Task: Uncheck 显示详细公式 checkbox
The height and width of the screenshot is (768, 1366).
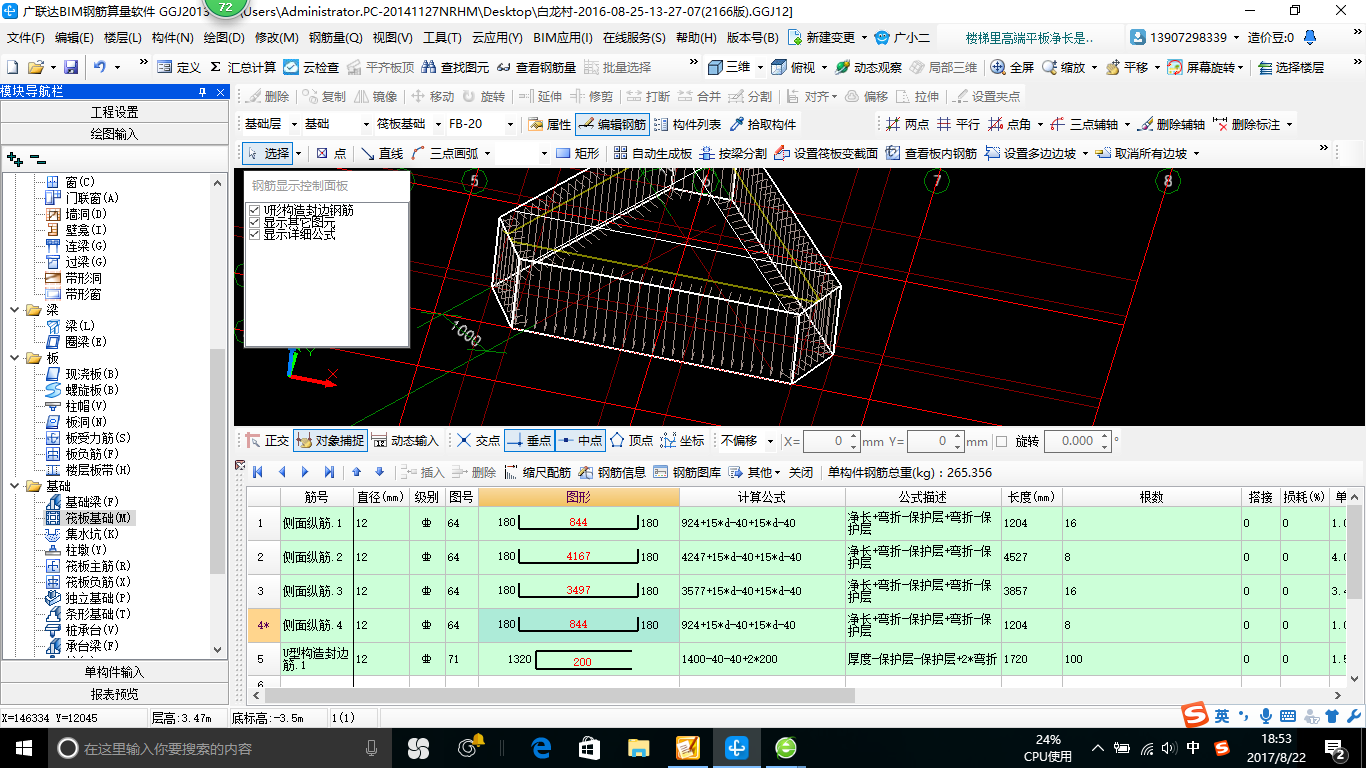Action: (x=254, y=235)
